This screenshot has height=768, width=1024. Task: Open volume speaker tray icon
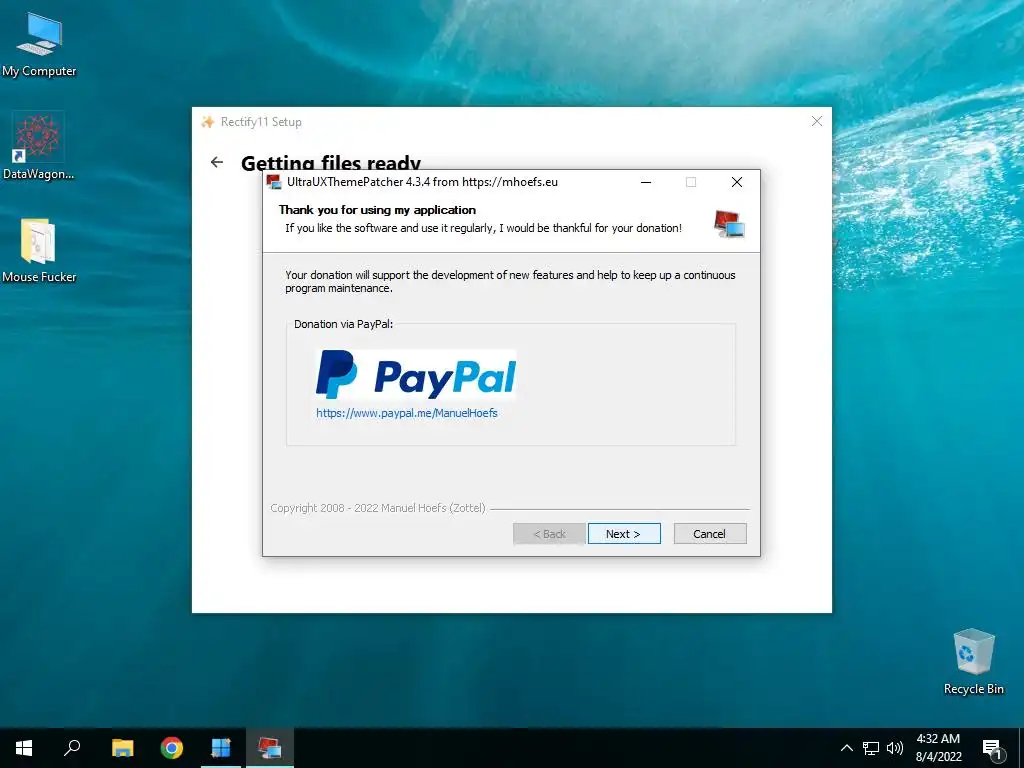pyautogui.click(x=895, y=748)
